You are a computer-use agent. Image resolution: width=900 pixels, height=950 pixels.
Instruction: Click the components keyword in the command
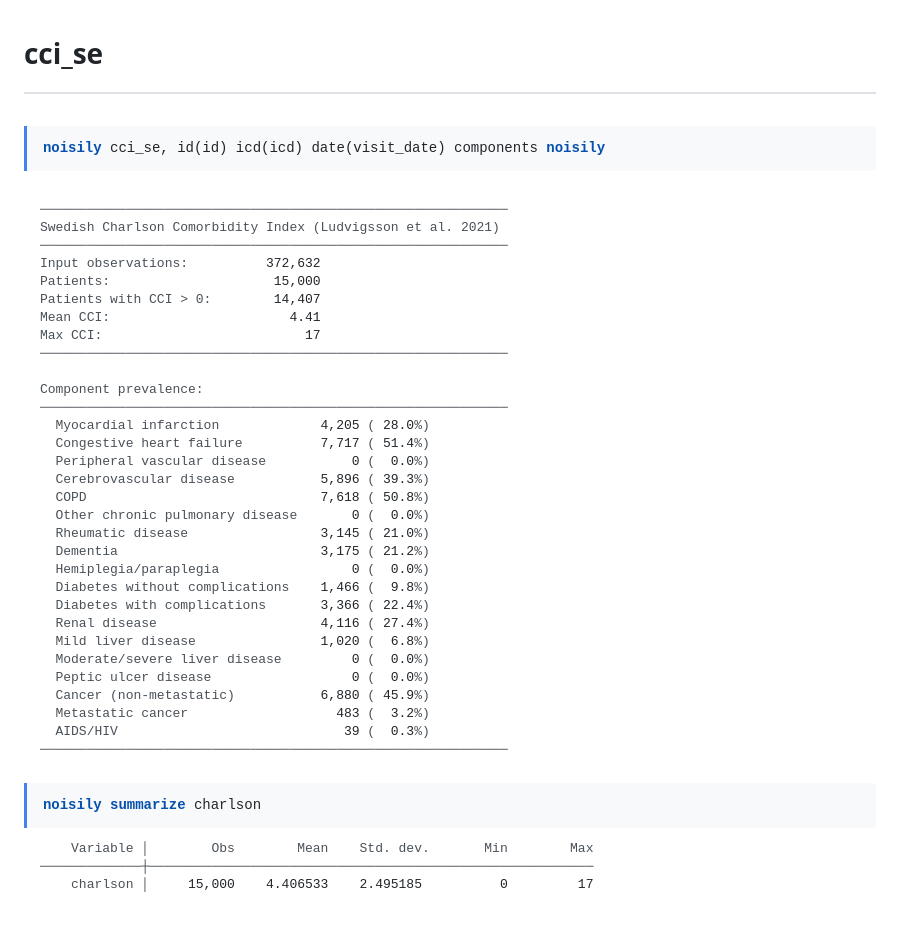(x=496, y=147)
